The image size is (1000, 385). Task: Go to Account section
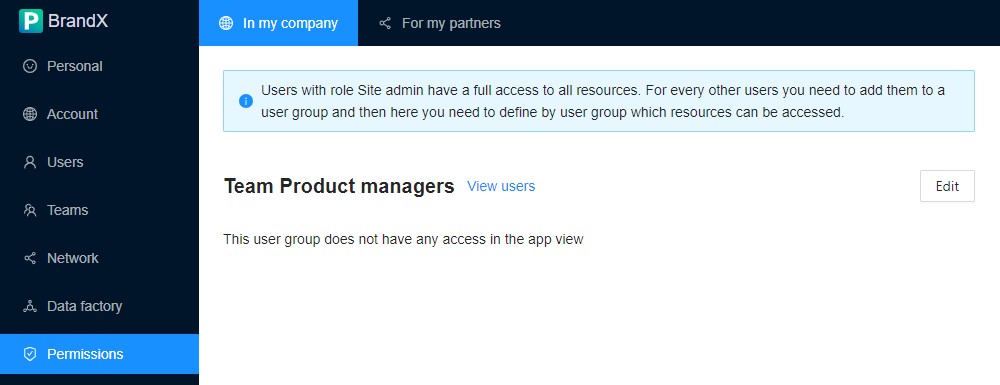[x=99, y=114]
